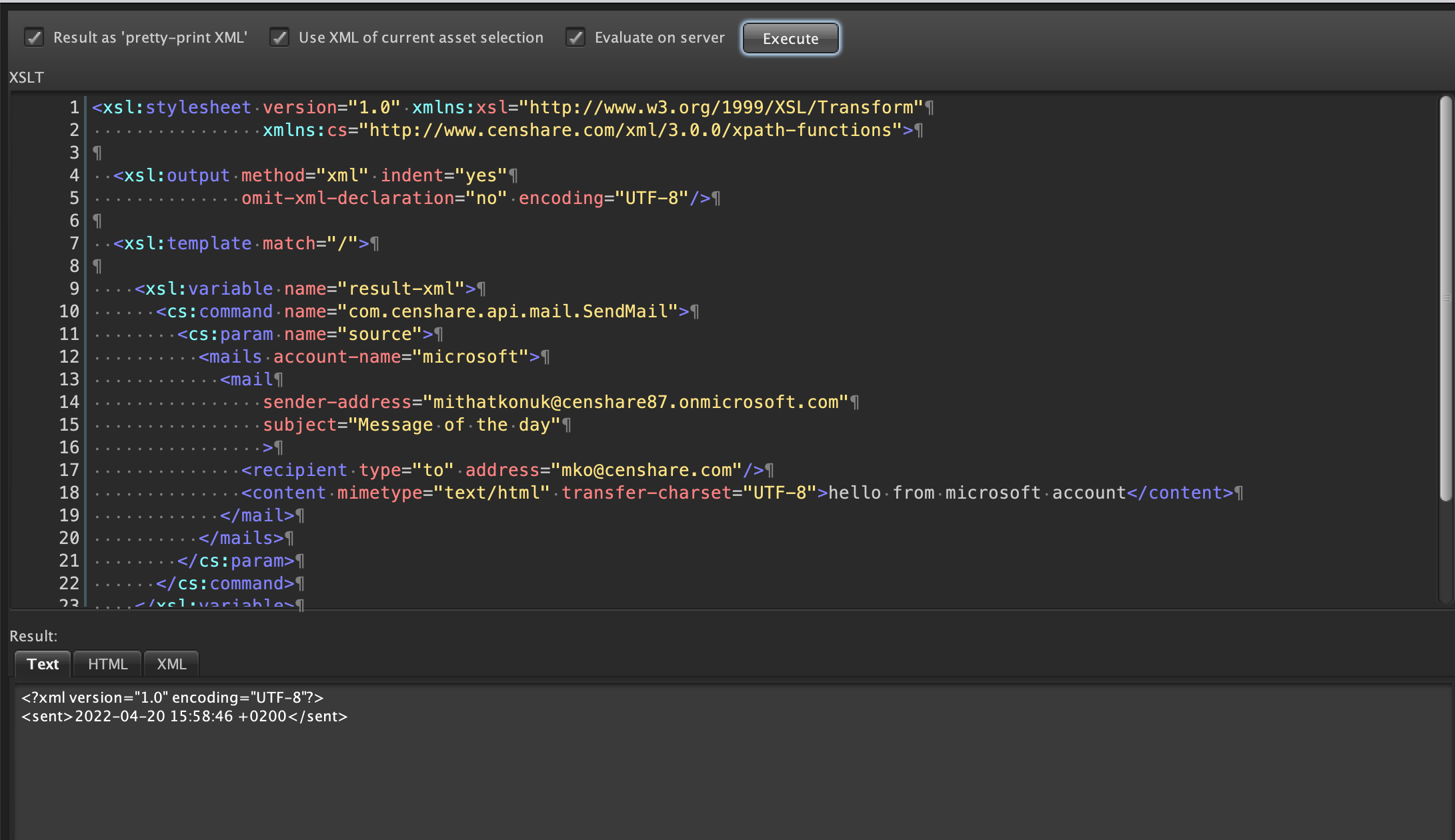Select the <sent> timestamp in results

183,716
